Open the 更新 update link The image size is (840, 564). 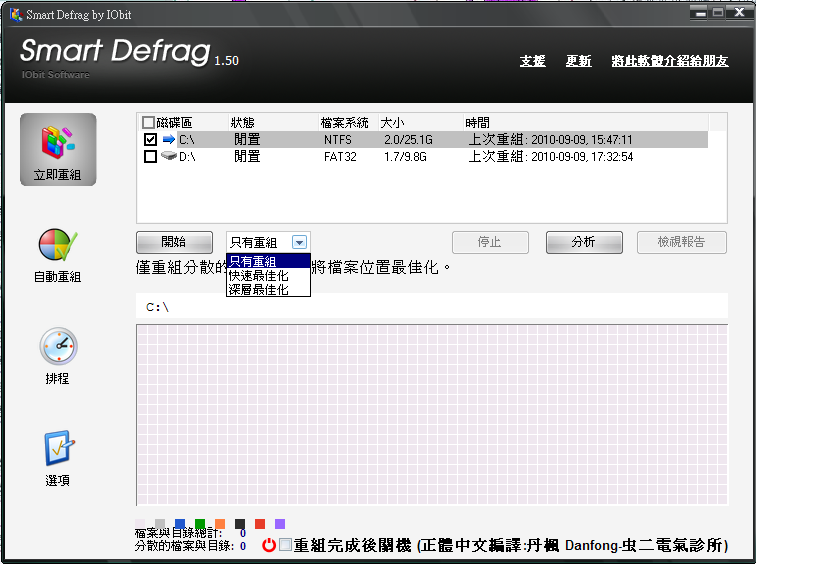(x=579, y=61)
